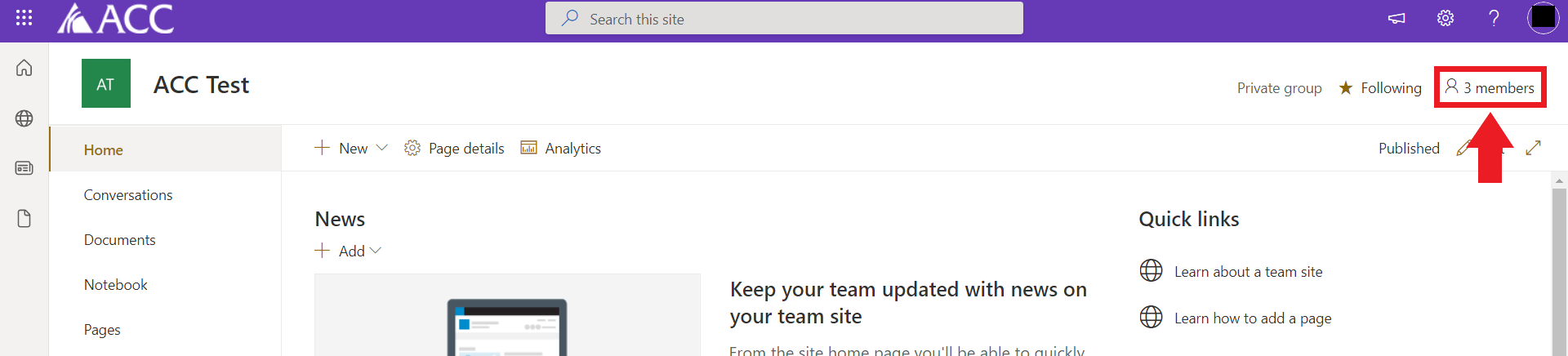Open the megaphone feedback icon
Screen dimensions: 1568x356
(1396, 18)
